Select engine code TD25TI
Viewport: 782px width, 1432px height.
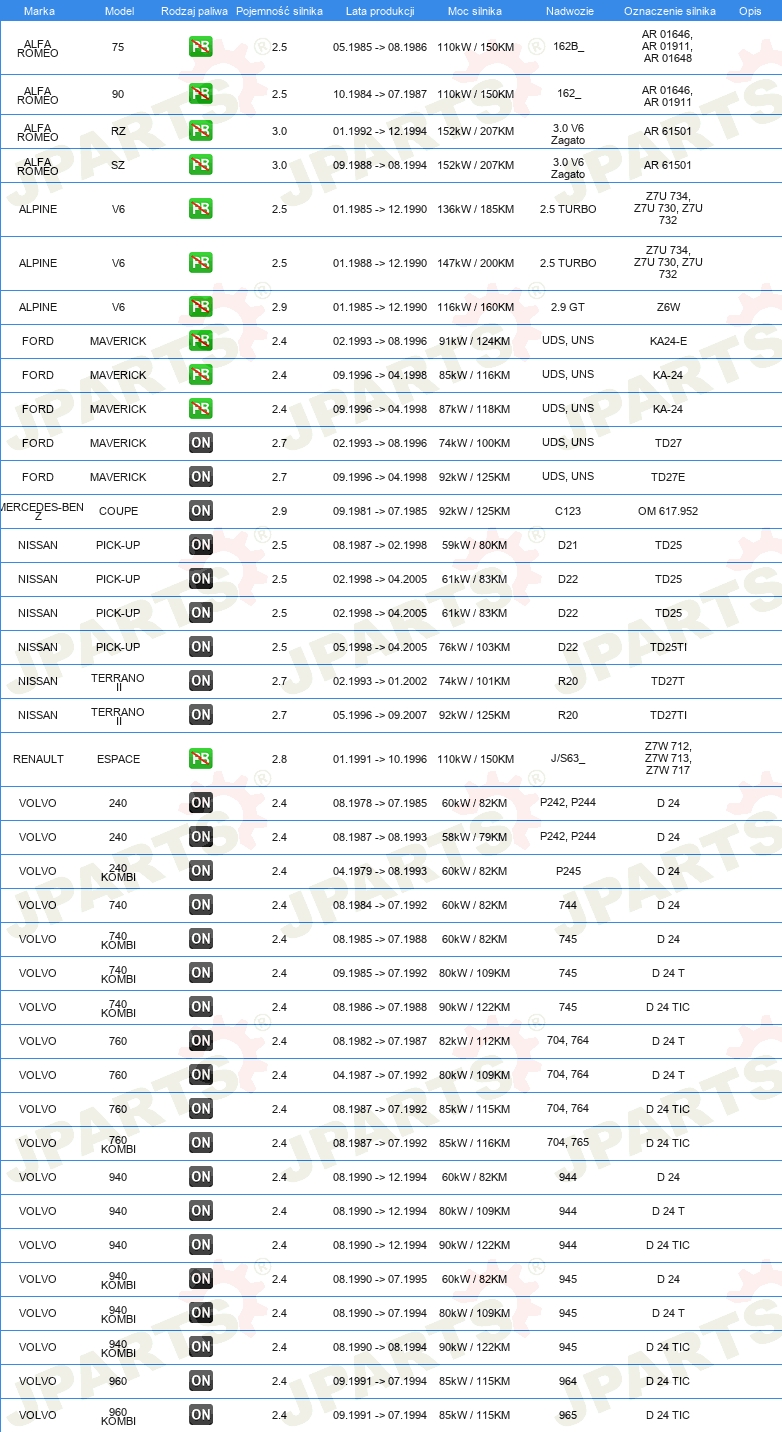coord(668,647)
